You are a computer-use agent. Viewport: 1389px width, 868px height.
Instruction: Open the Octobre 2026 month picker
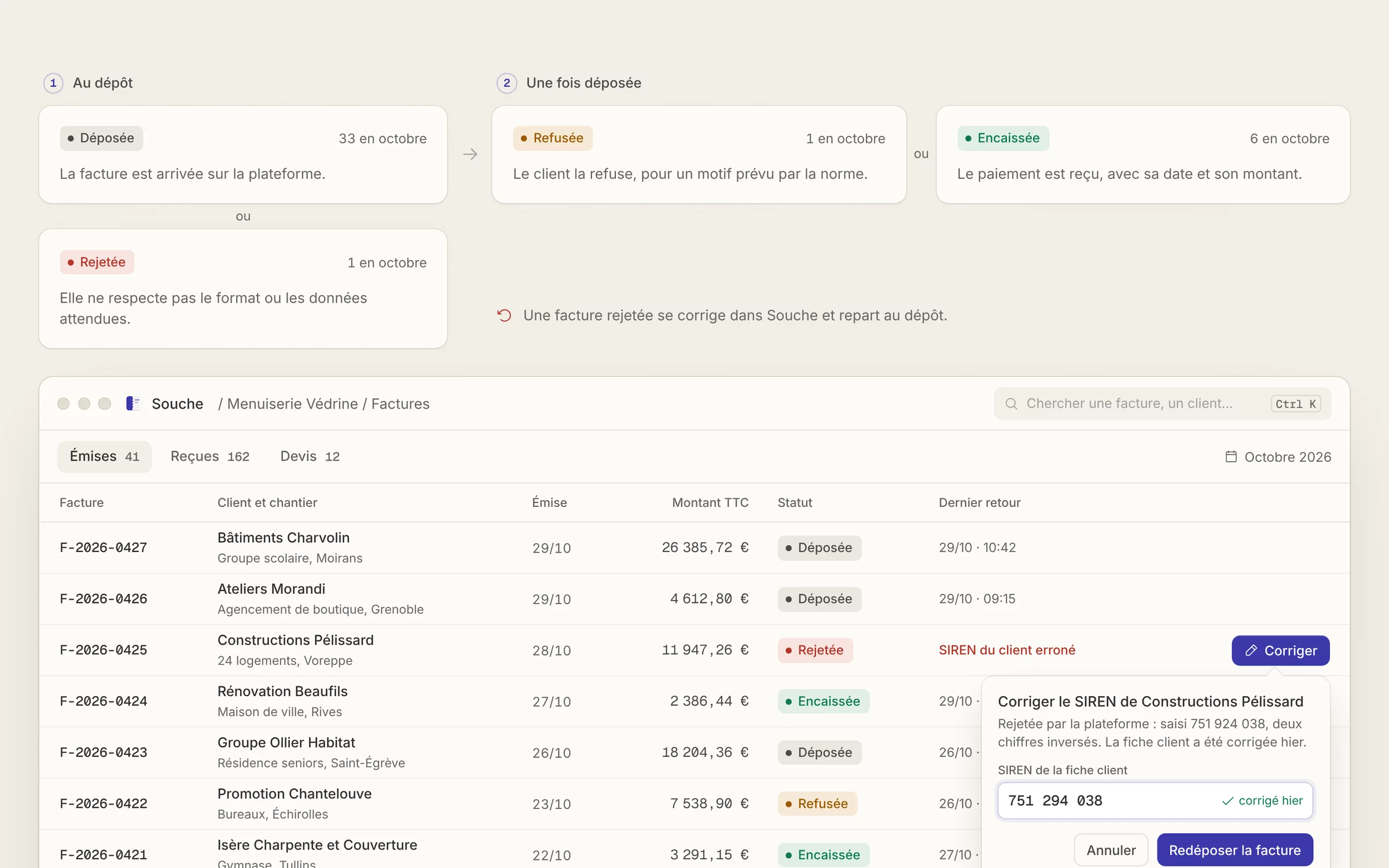(x=1278, y=457)
